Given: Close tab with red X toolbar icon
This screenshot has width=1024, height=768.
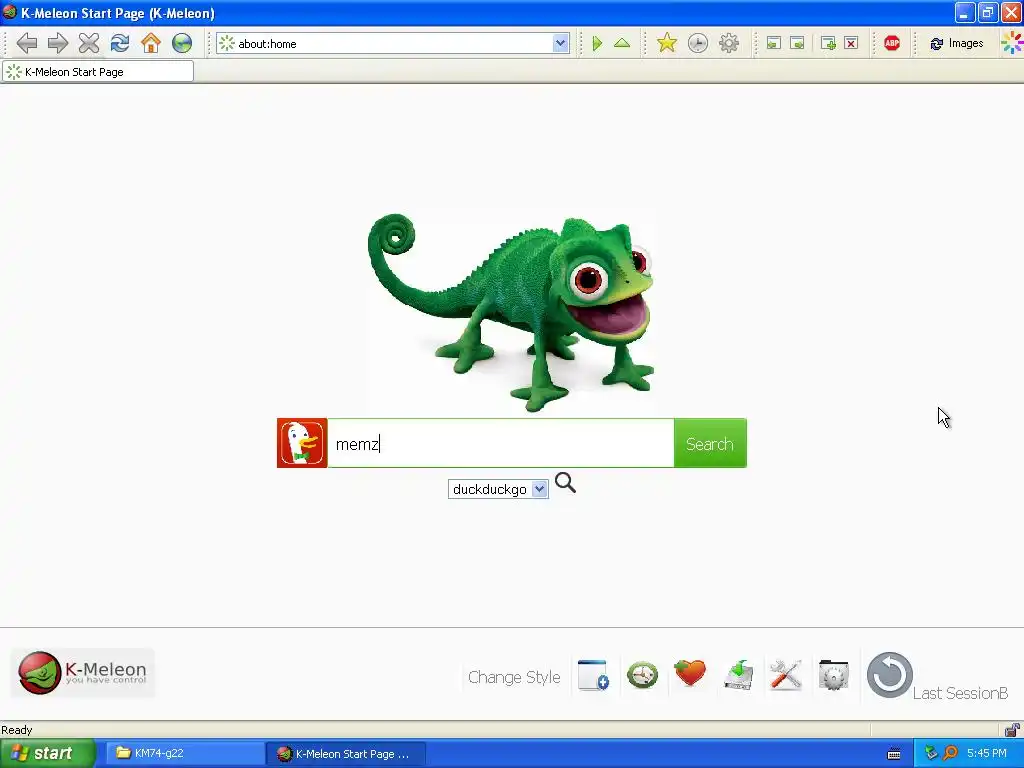Looking at the screenshot, I should [851, 43].
